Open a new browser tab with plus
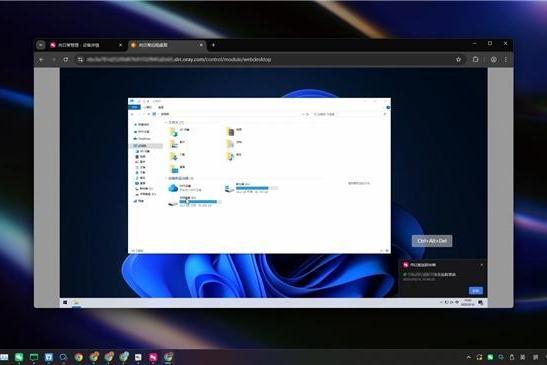 pos(213,45)
